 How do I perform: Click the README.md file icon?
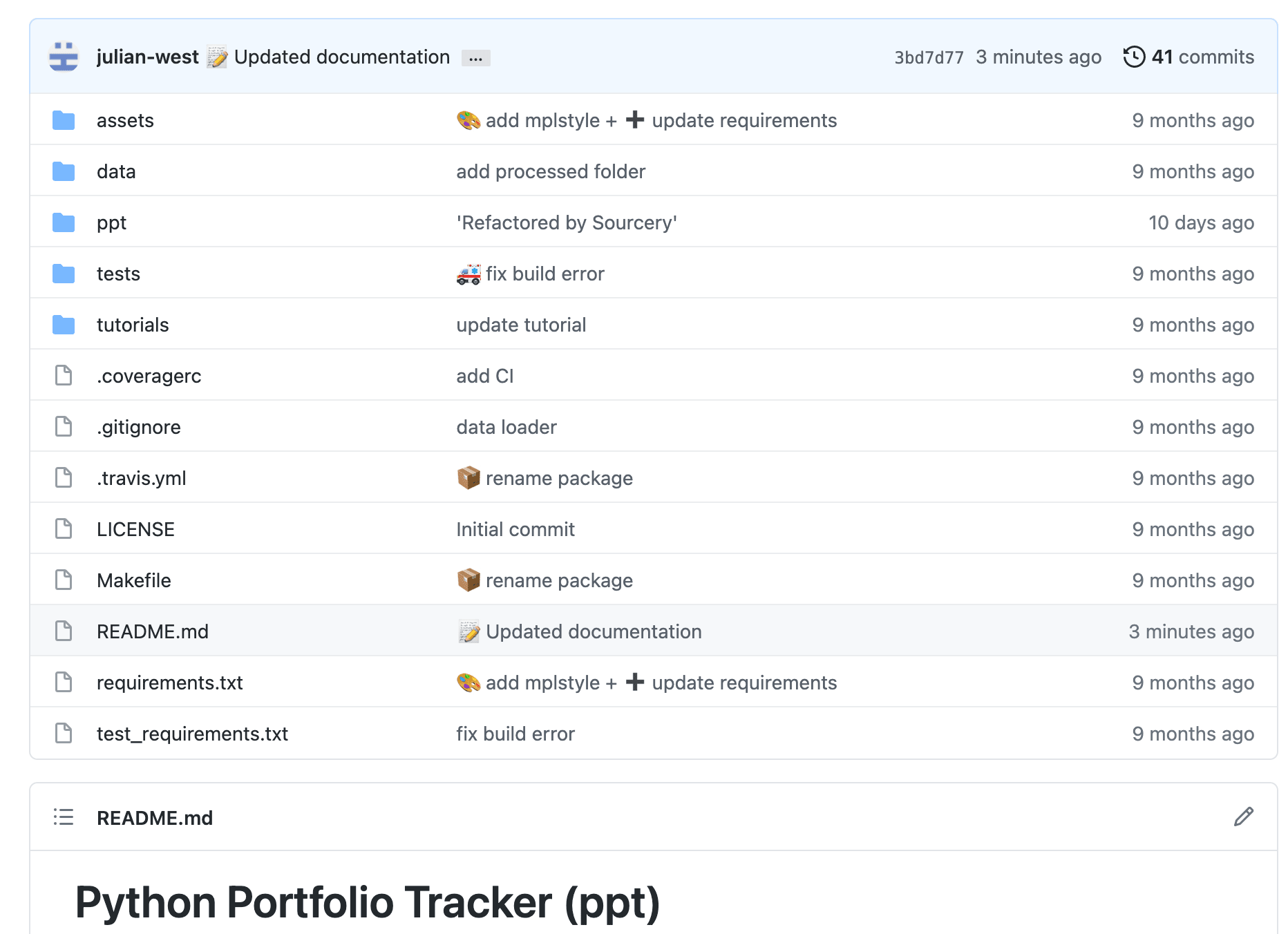pos(64,630)
